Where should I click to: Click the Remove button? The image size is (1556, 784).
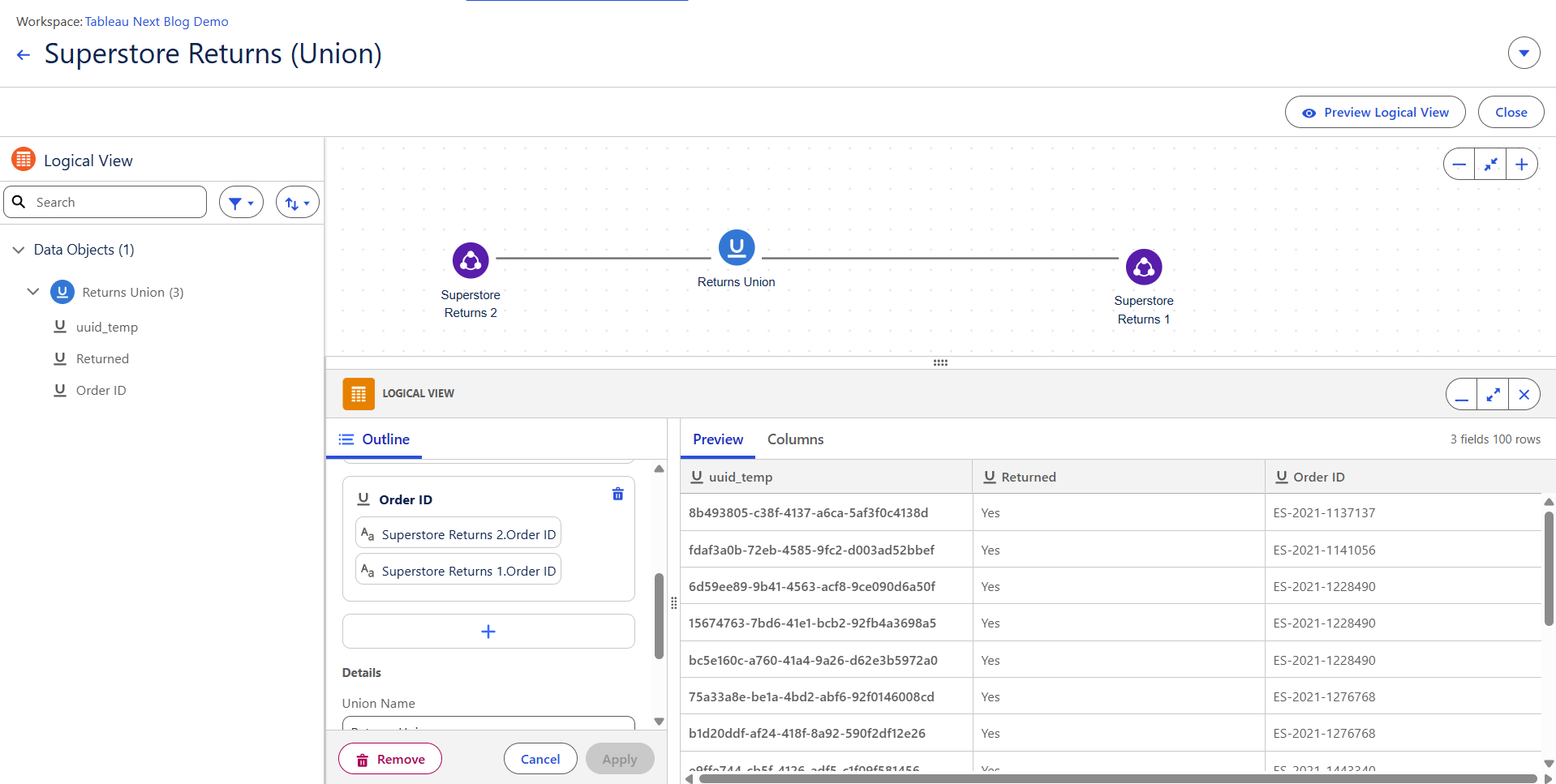point(390,759)
